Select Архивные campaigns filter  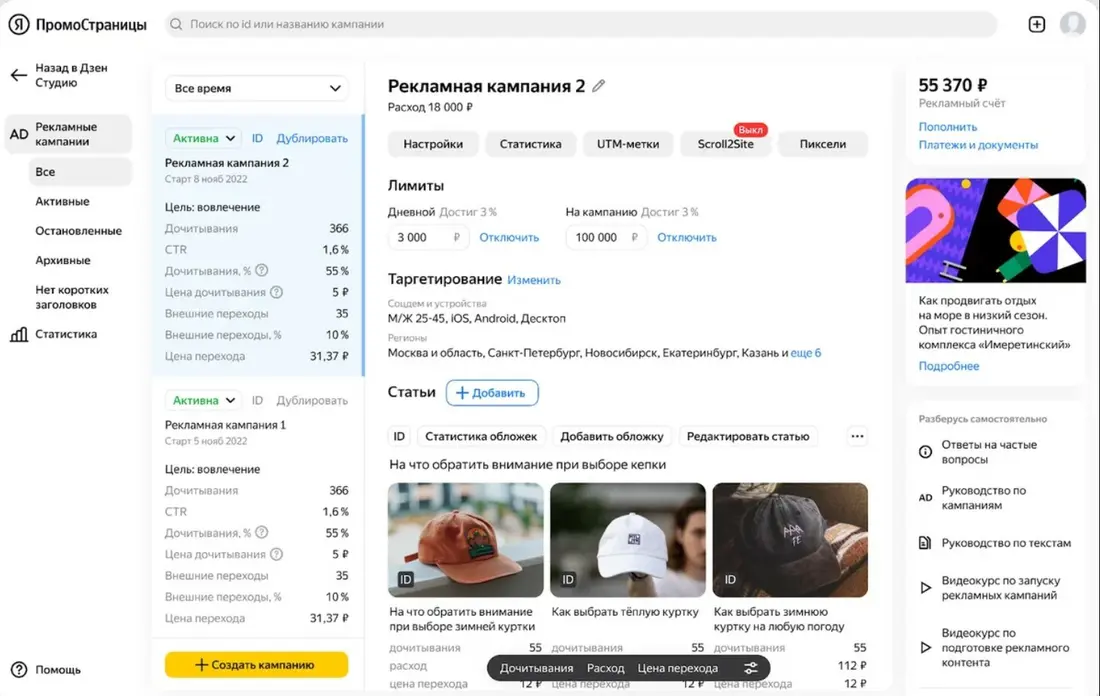tap(63, 260)
